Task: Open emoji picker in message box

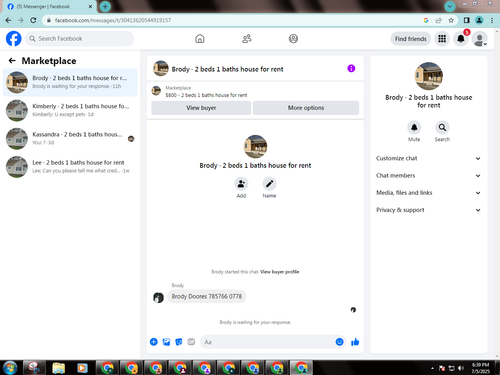Action: tap(339, 342)
